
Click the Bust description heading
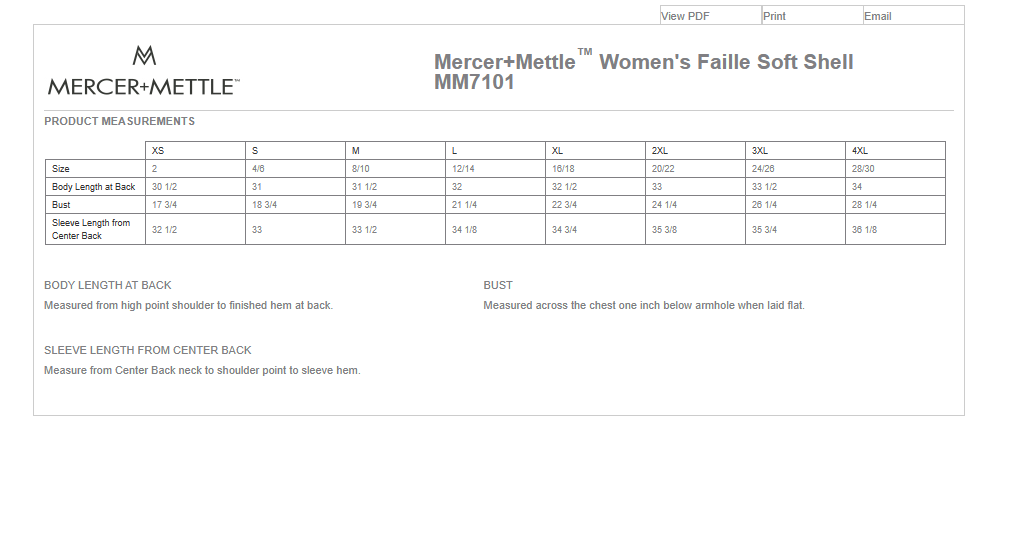(498, 285)
